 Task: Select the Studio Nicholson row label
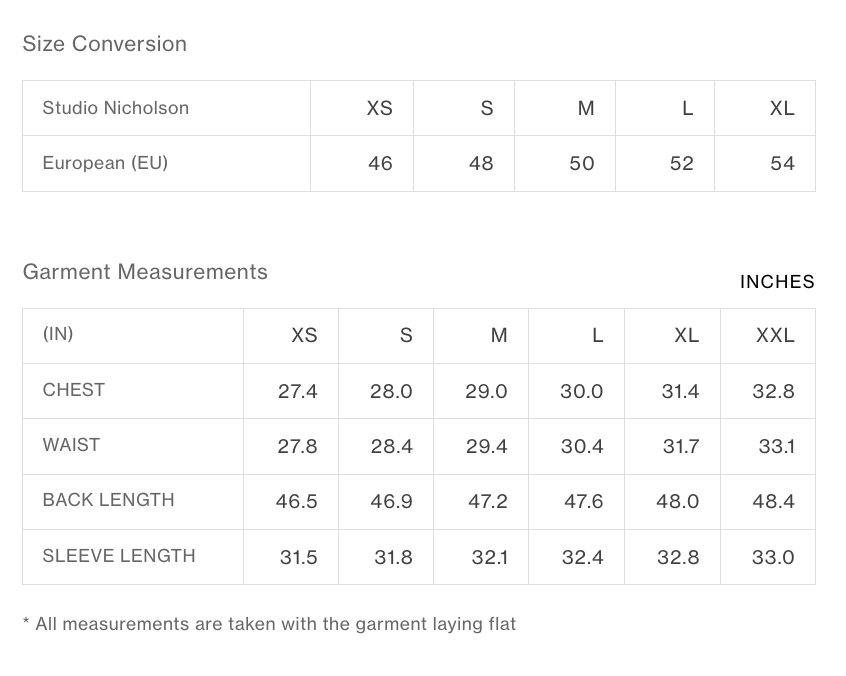pyautogui.click(x=115, y=108)
